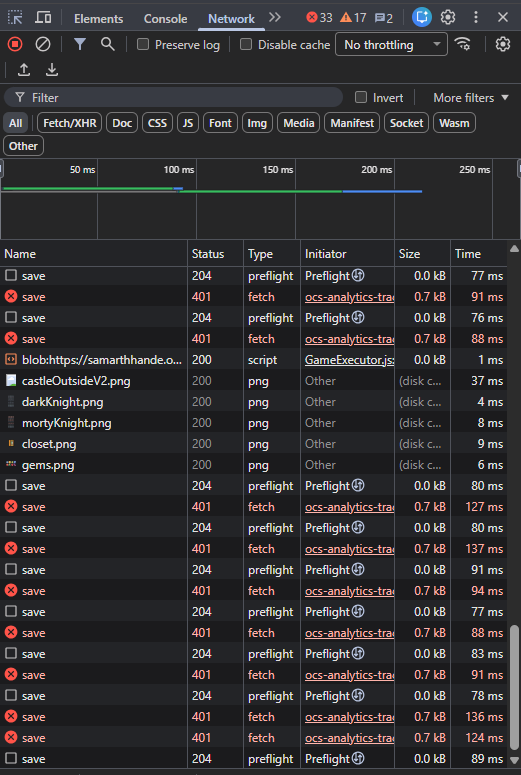This screenshot has width=521, height=775.
Task: Filter requests by JS
Action: coord(188,123)
